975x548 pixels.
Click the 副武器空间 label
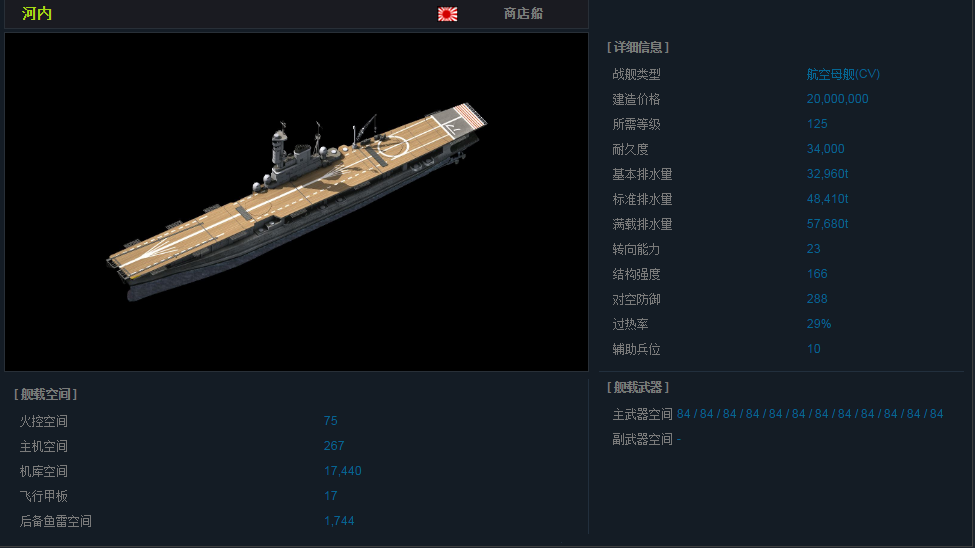pyautogui.click(x=642, y=439)
